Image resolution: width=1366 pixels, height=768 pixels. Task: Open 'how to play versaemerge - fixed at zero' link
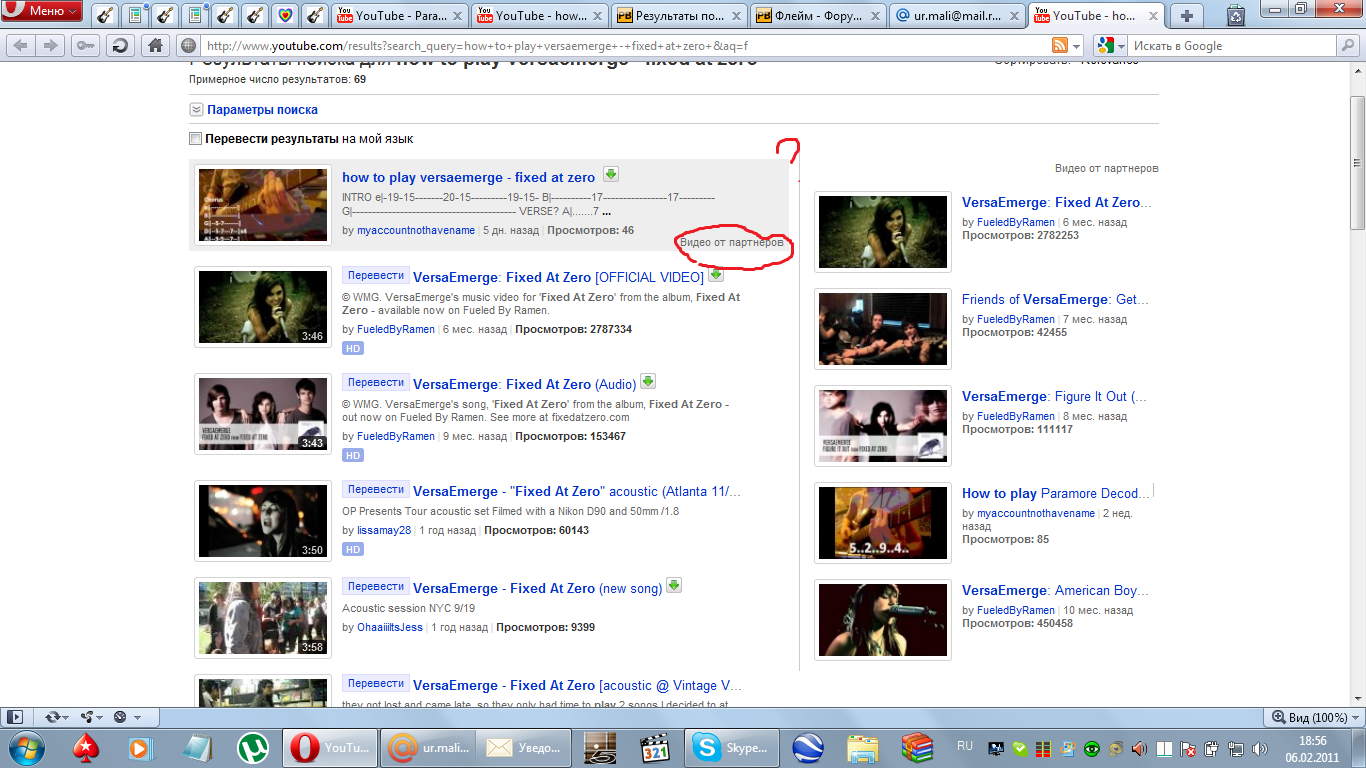(468, 178)
